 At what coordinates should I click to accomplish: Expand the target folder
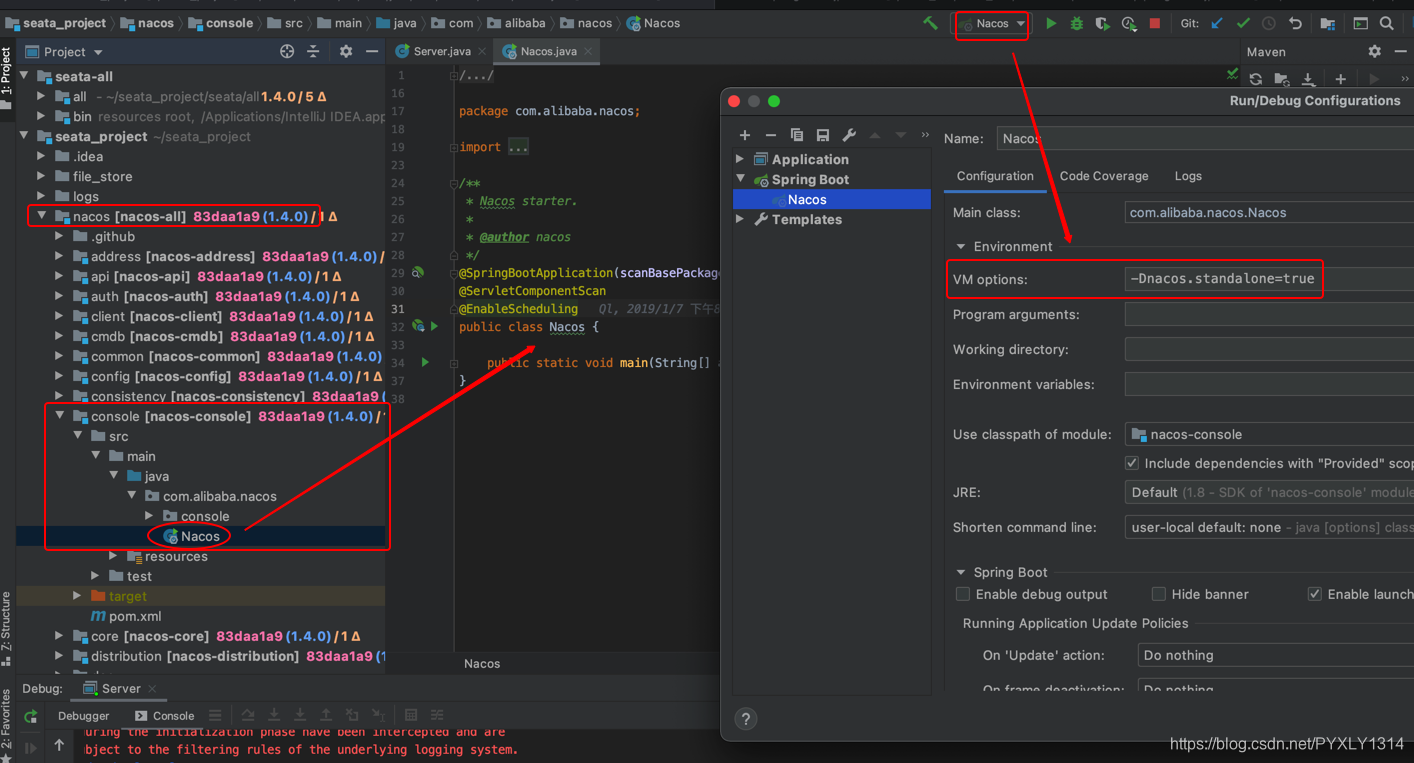pos(77,596)
